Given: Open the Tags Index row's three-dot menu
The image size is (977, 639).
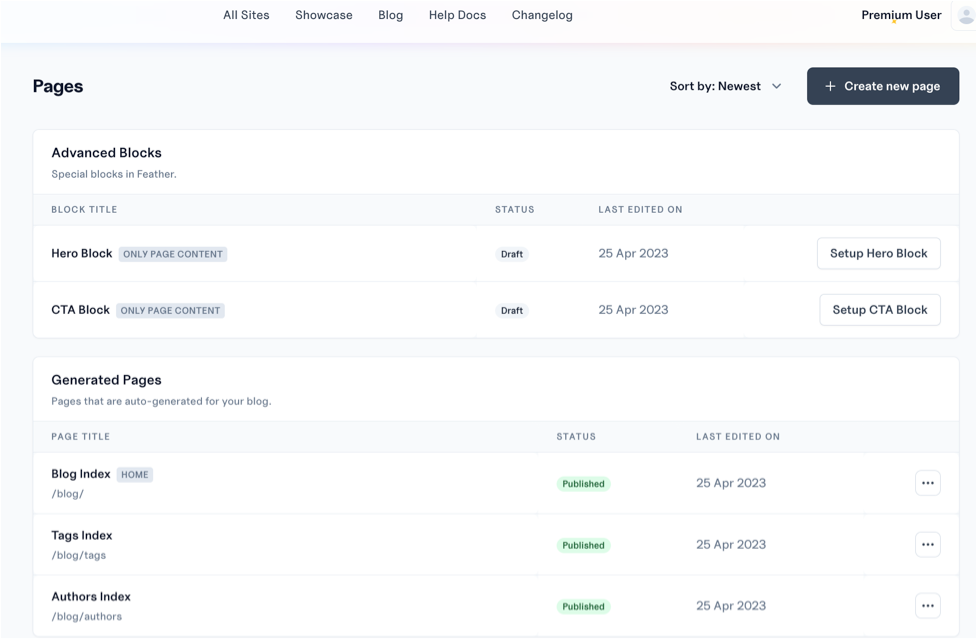Looking at the screenshot, I should tap(927, 545).
